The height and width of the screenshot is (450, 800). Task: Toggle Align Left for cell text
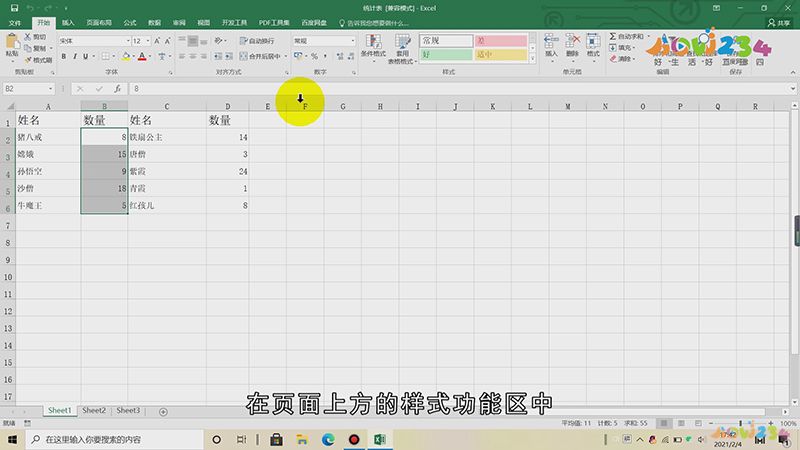(x=182, y=56)
